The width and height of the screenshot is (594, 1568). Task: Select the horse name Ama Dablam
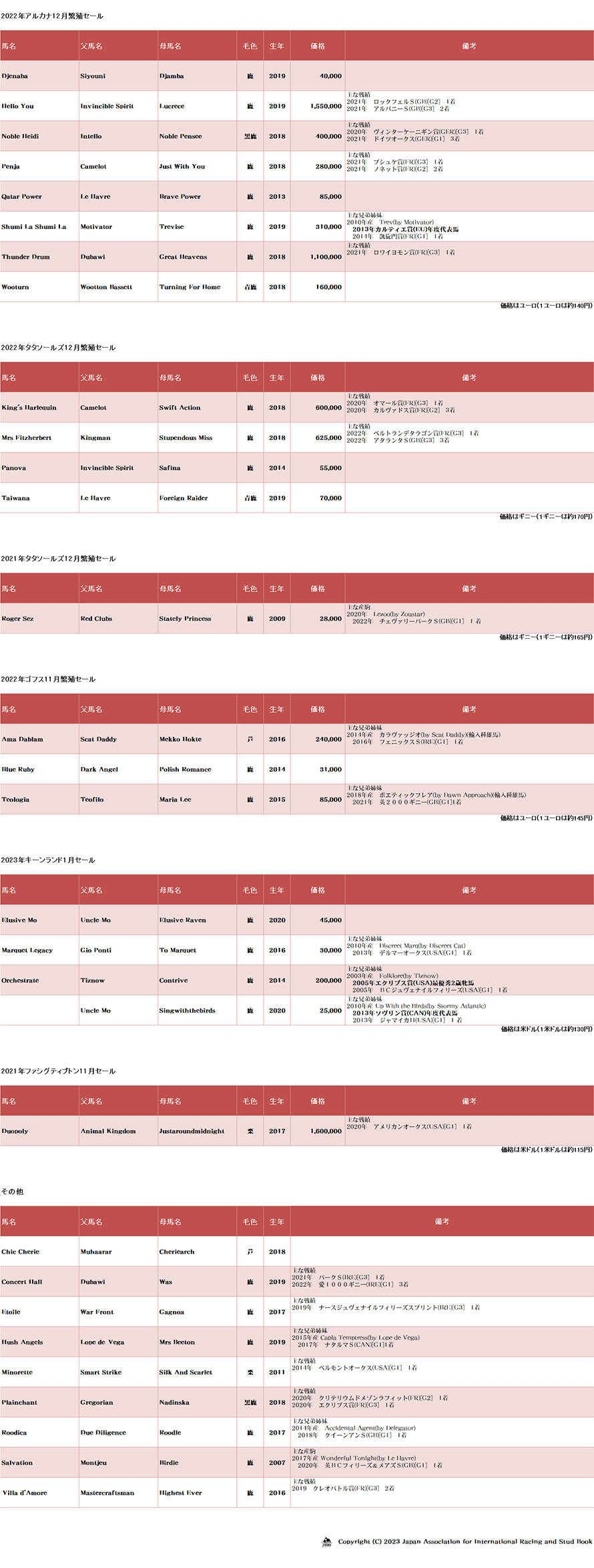point(22,740)
